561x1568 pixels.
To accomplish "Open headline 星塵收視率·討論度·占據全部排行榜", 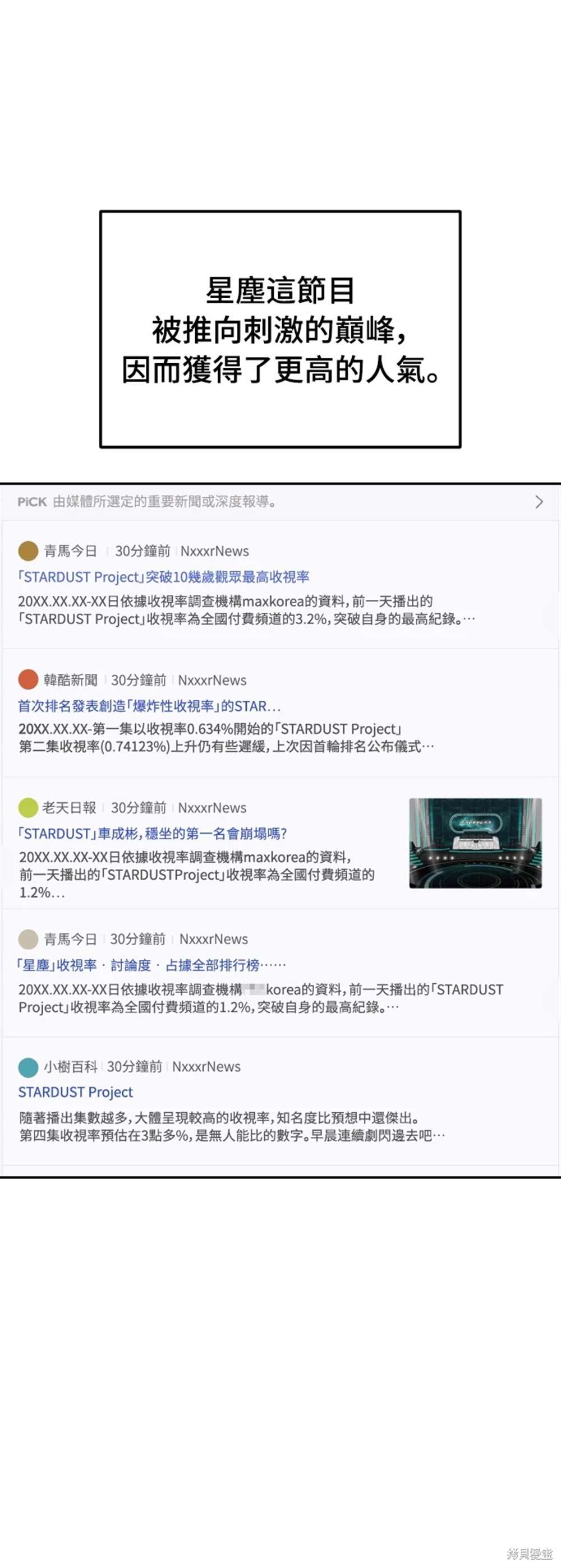I will [151, 965].
